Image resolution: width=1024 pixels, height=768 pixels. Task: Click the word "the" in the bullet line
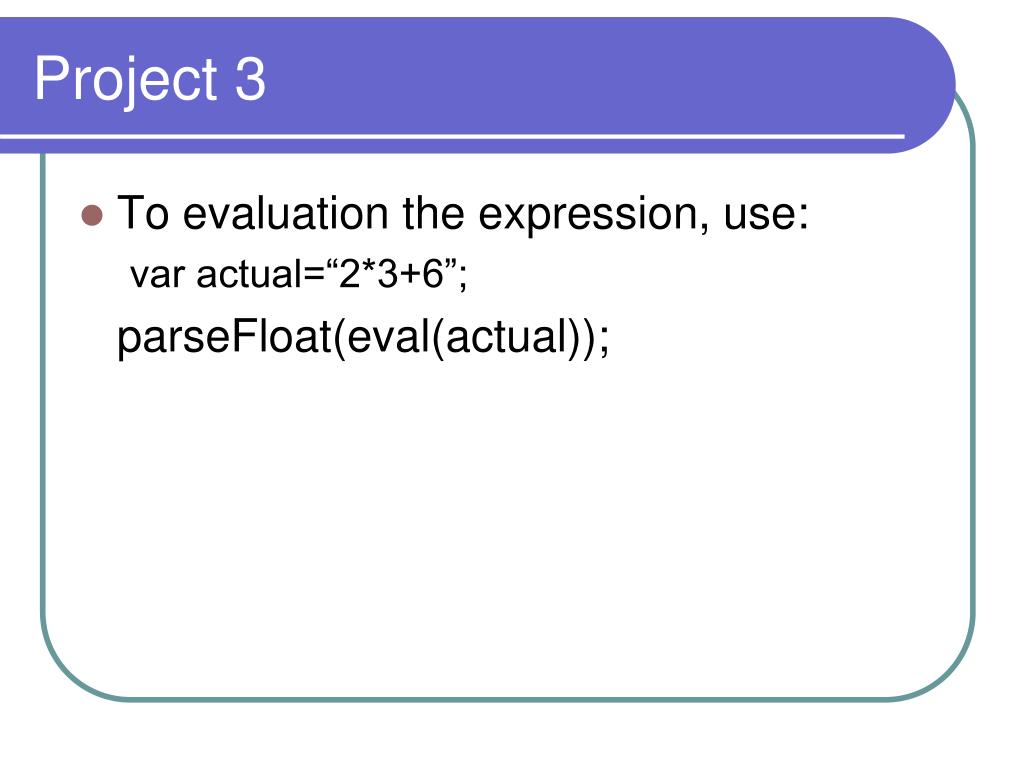pos(432,213)
